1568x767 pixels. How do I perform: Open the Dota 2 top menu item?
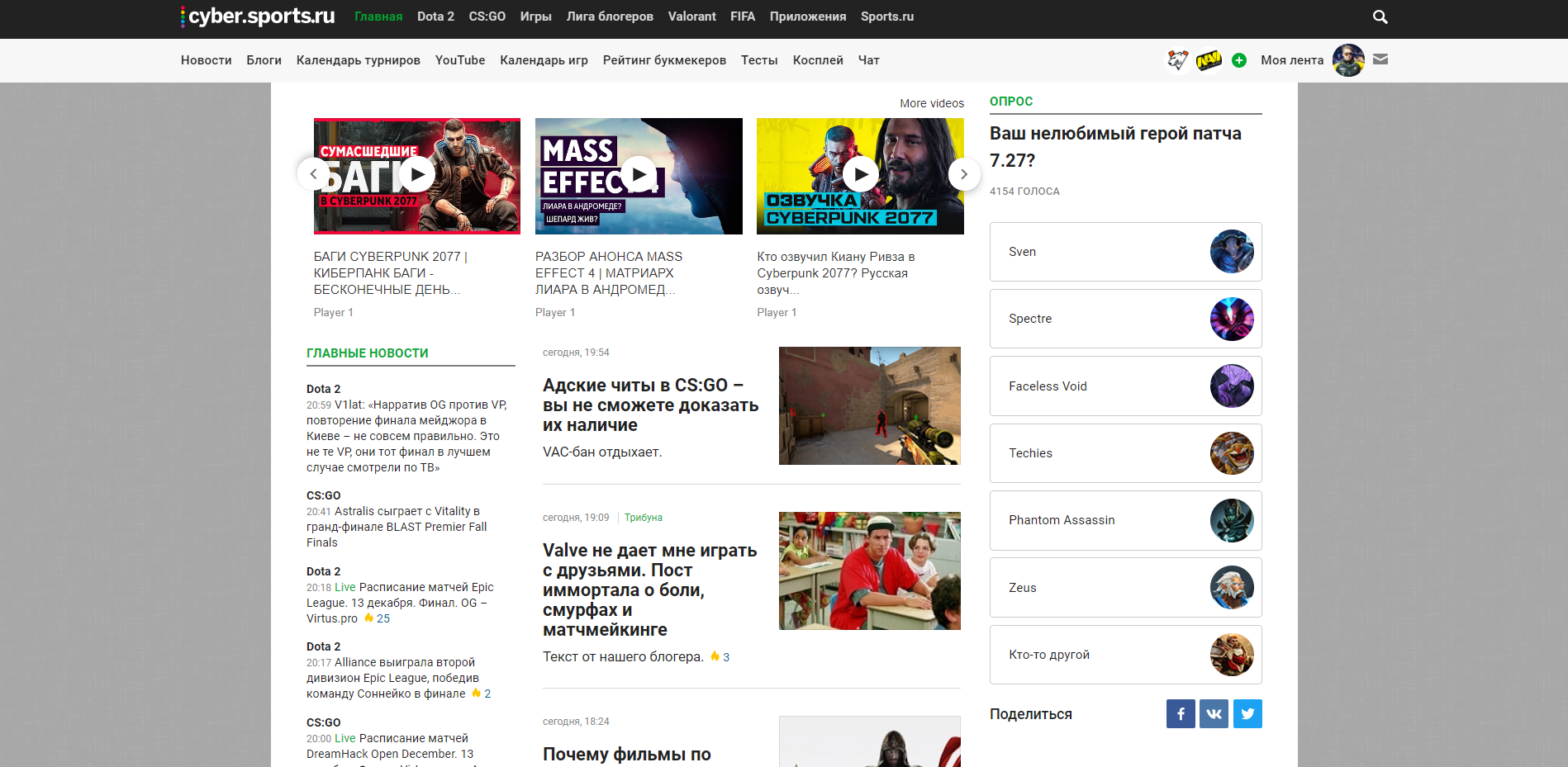tap(435, 17)
